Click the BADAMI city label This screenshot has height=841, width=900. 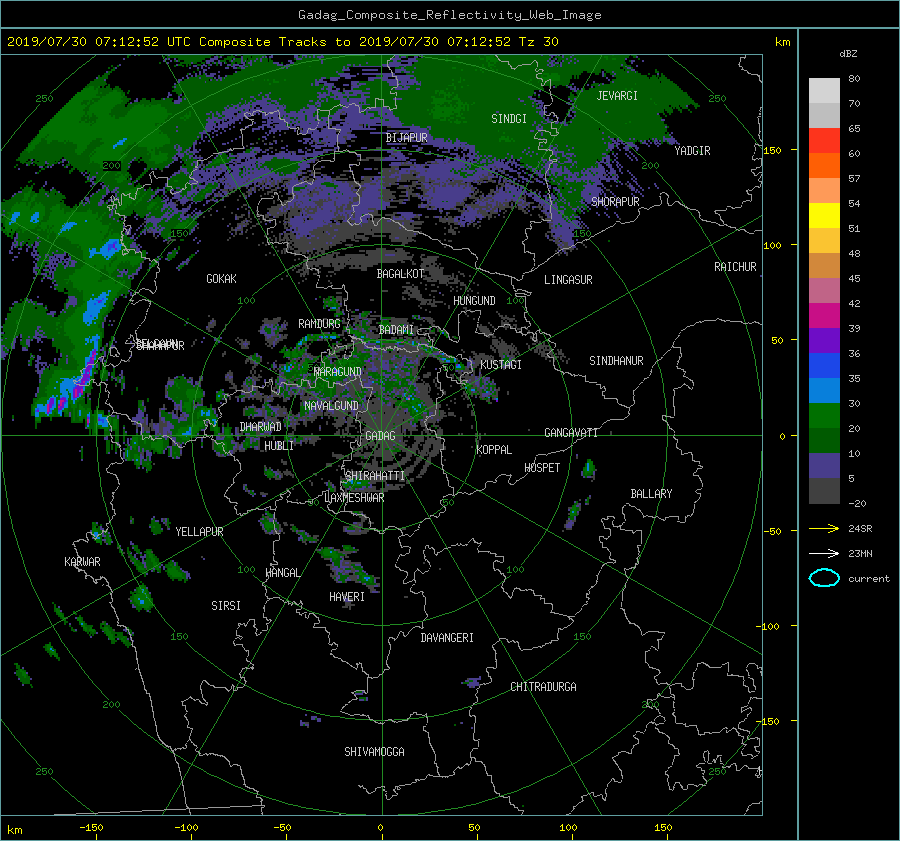coord(396,330)
